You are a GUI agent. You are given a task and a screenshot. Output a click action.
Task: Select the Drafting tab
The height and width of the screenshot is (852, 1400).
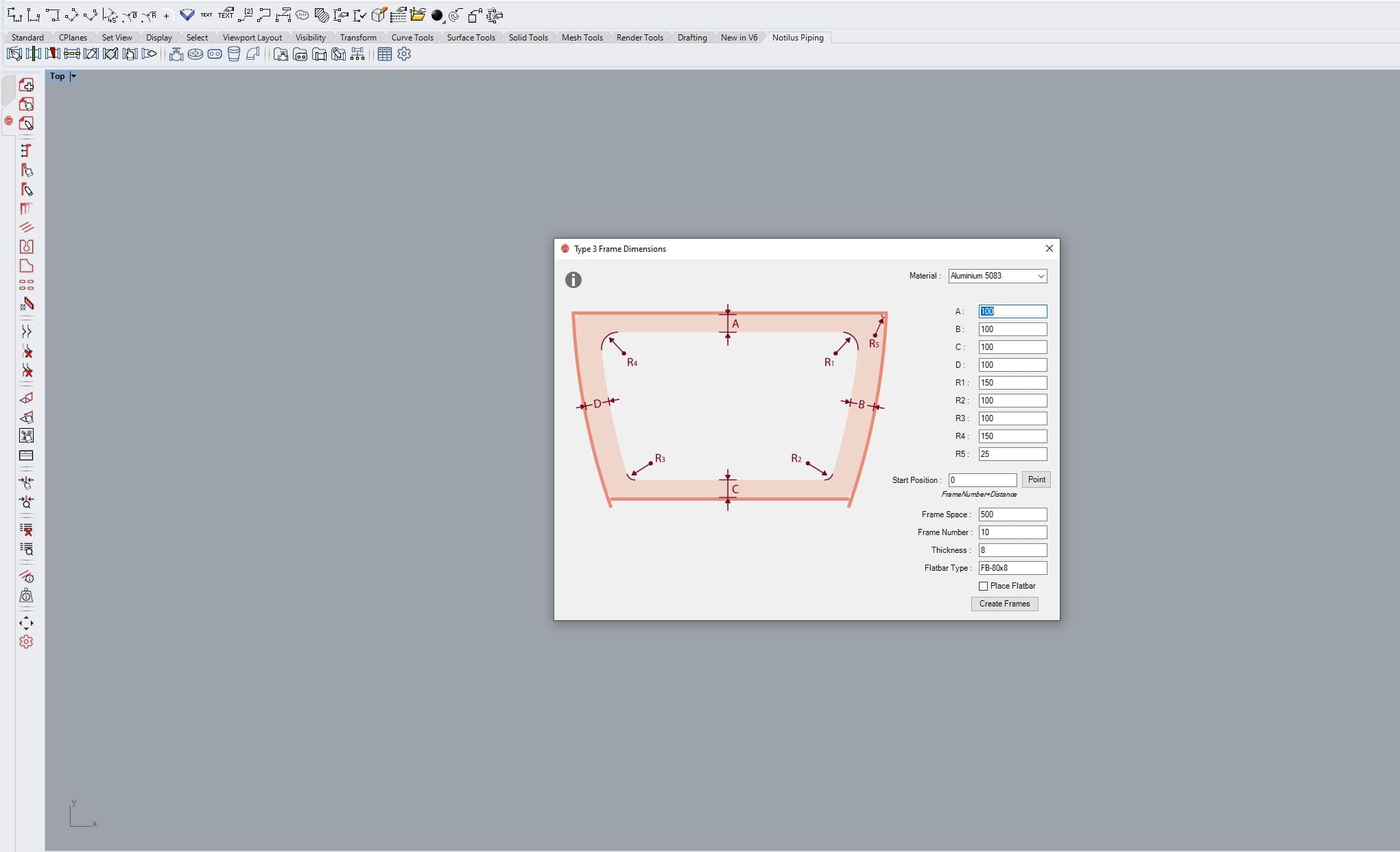click(691, 38)
